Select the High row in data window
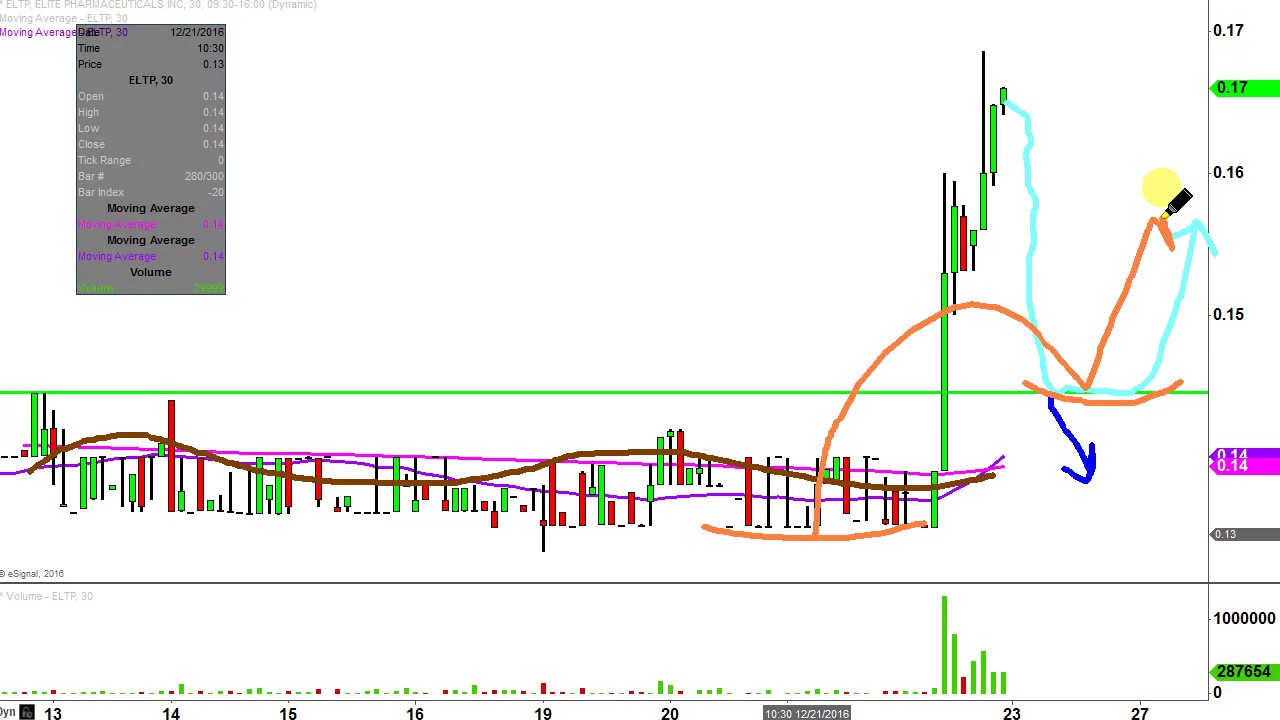Image resolution: width=1280 pixels, height=720 pixels. pos(151,112)
